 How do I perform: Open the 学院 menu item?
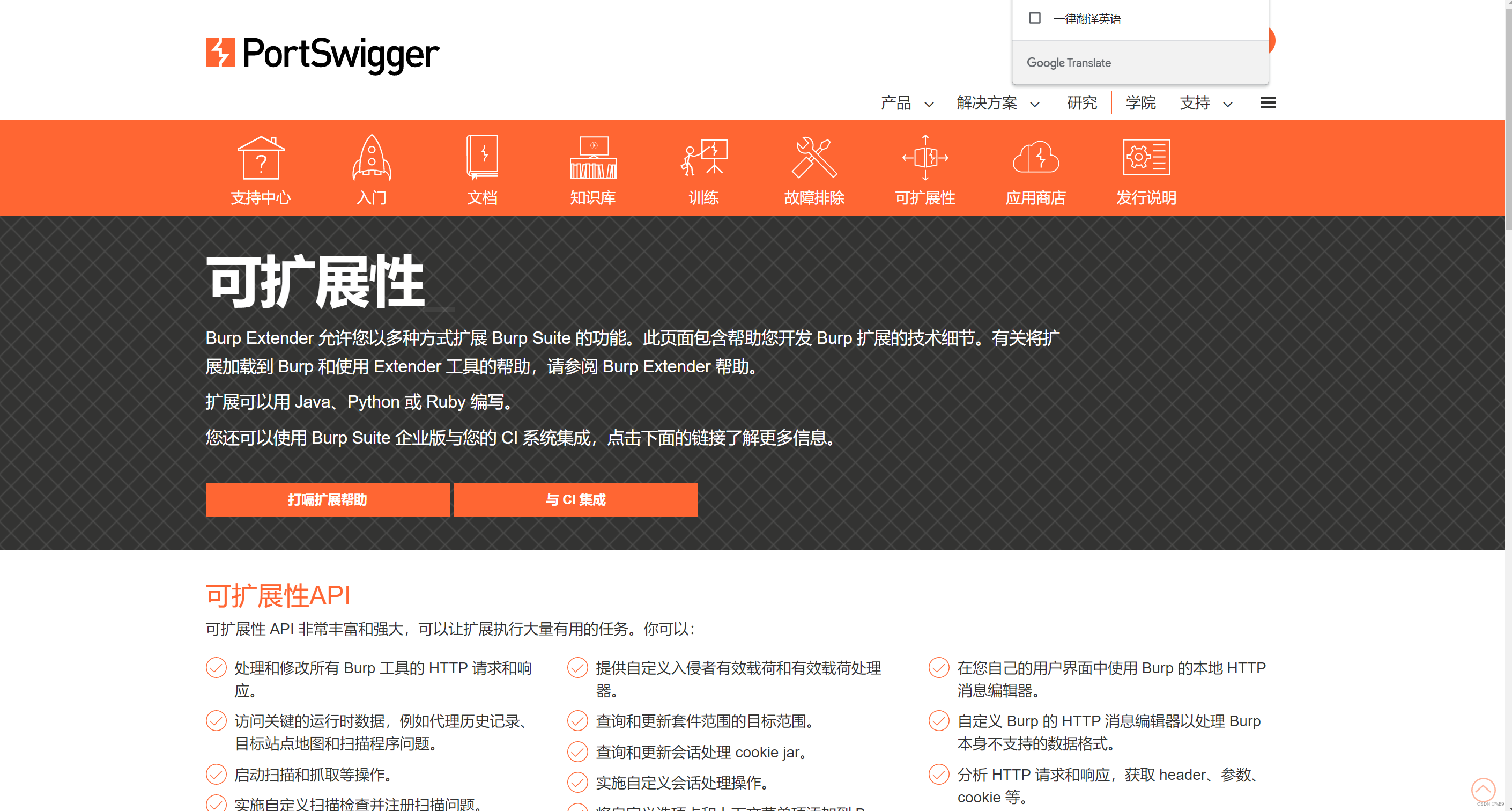point(1140,104)
